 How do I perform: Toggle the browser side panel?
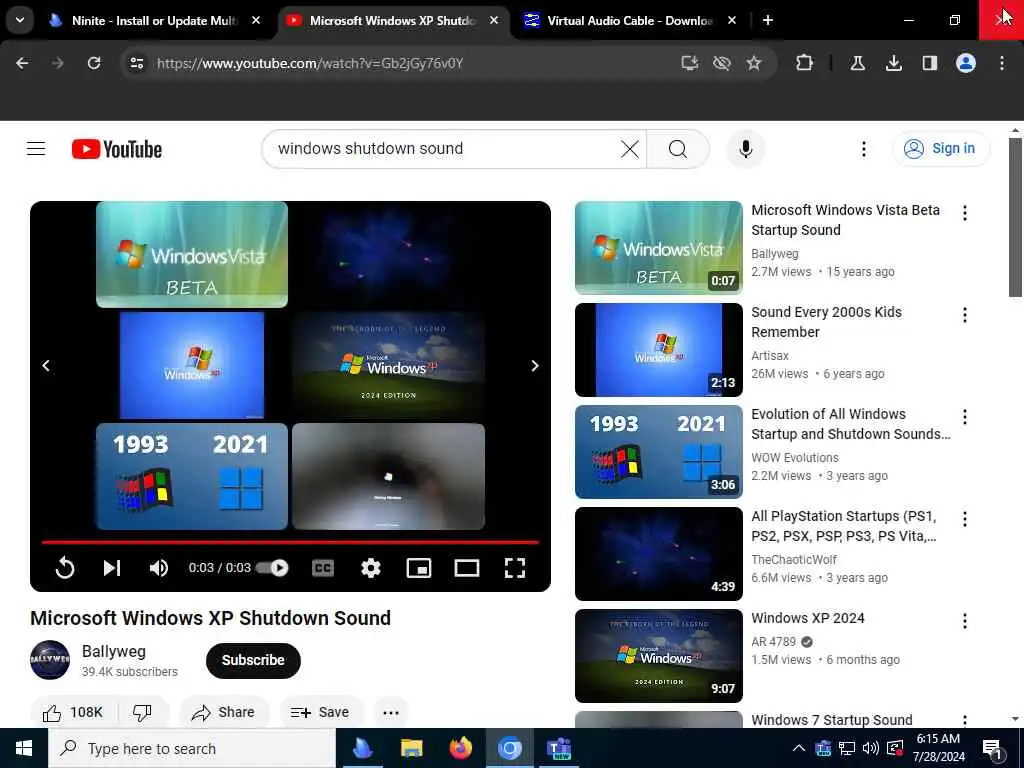[929, 63]
